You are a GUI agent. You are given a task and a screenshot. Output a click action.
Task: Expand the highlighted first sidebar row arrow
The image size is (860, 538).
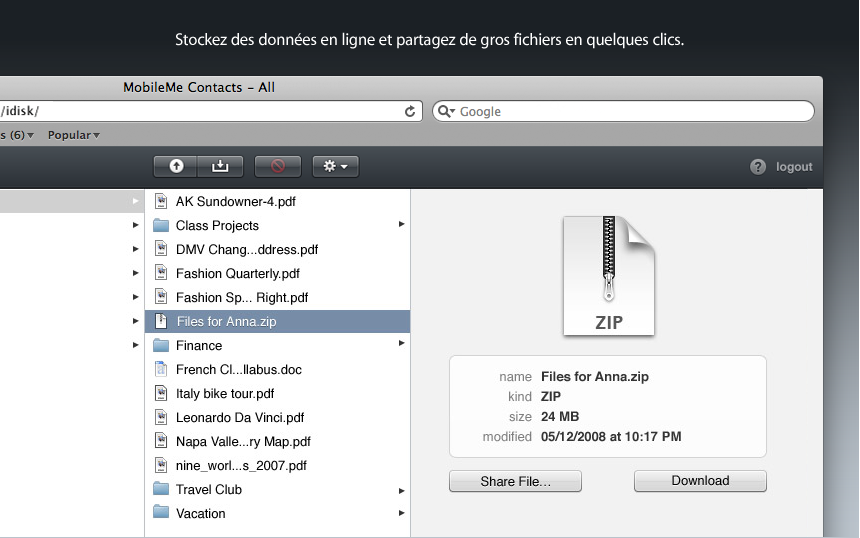[x=135, y=201]
